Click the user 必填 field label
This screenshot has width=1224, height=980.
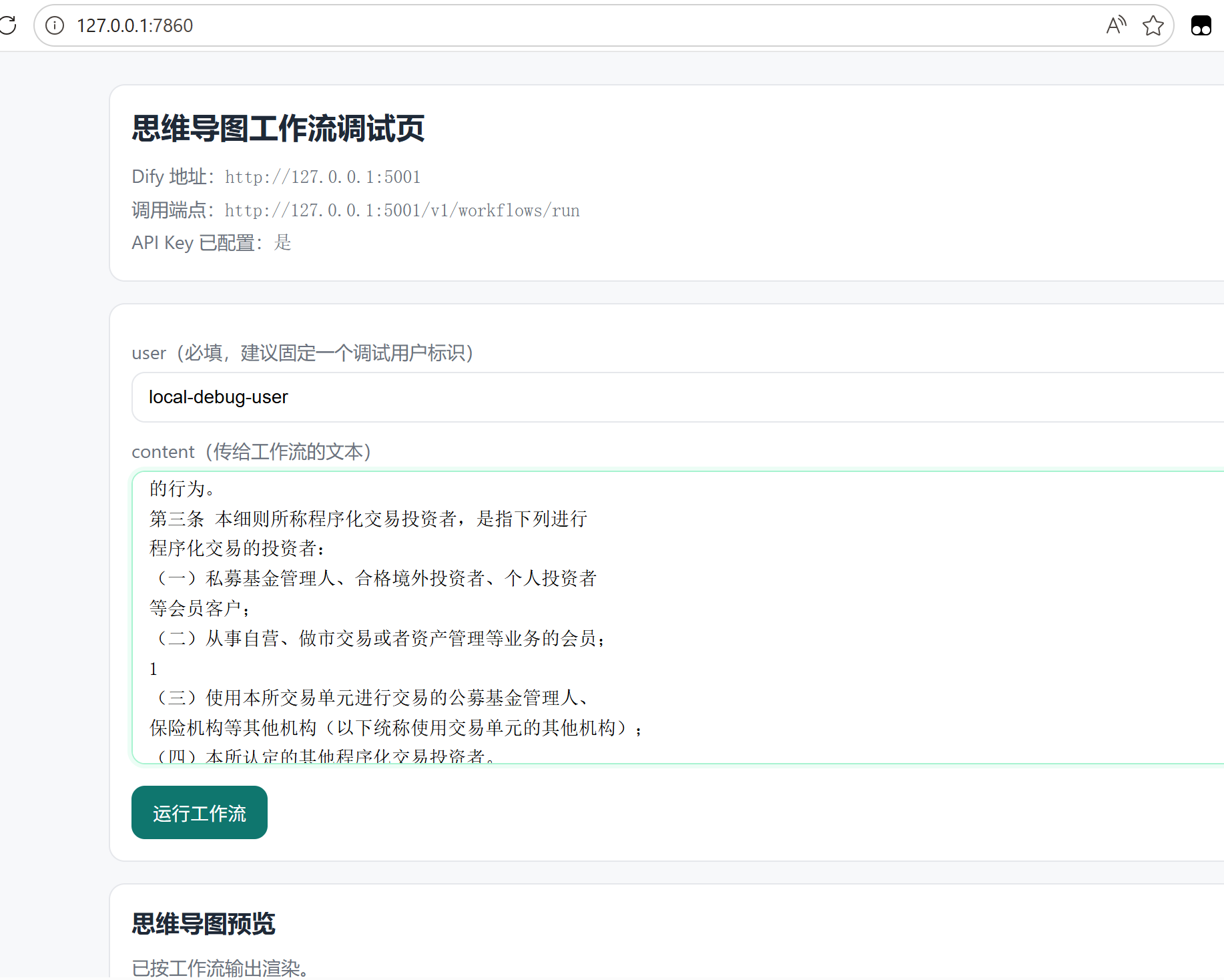303,352
